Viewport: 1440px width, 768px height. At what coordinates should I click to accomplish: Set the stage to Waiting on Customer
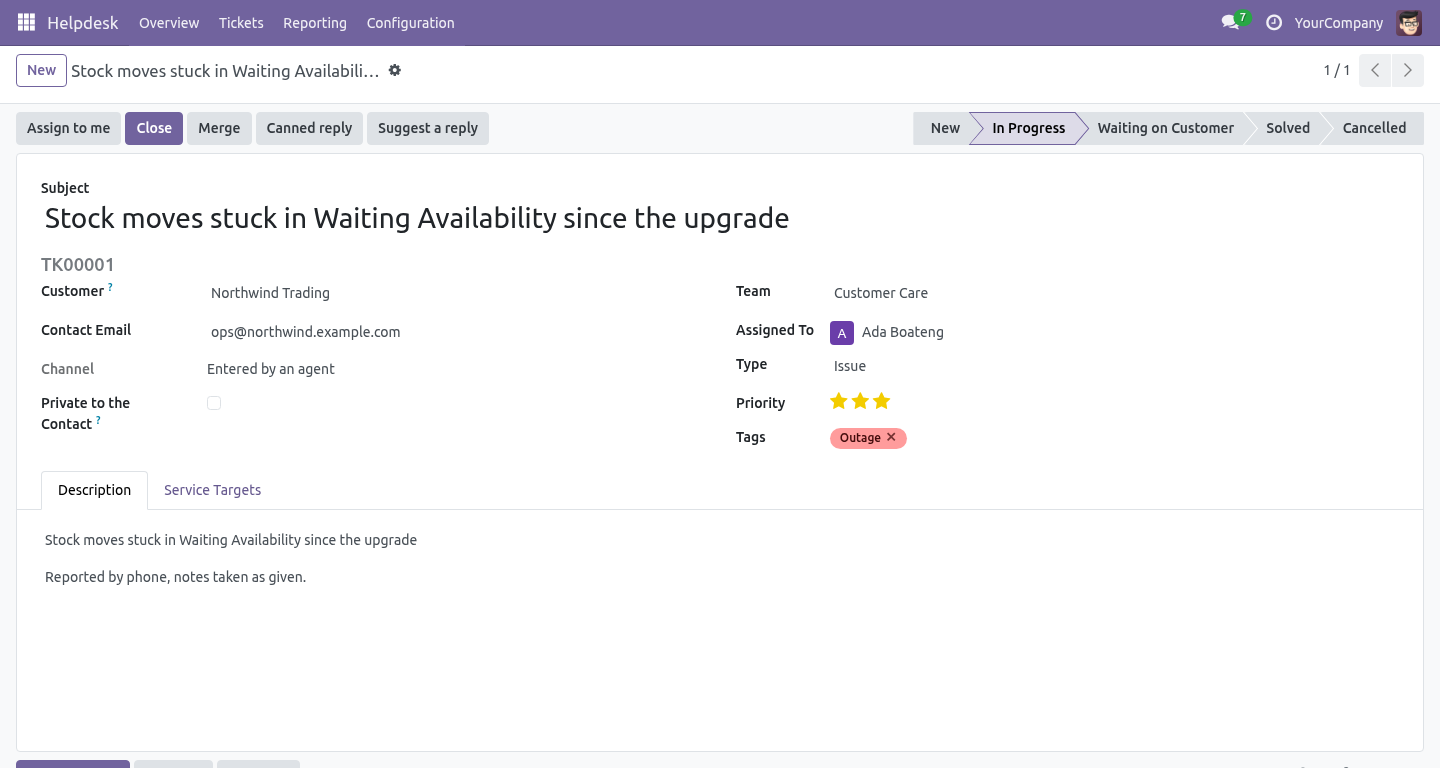1165,128
